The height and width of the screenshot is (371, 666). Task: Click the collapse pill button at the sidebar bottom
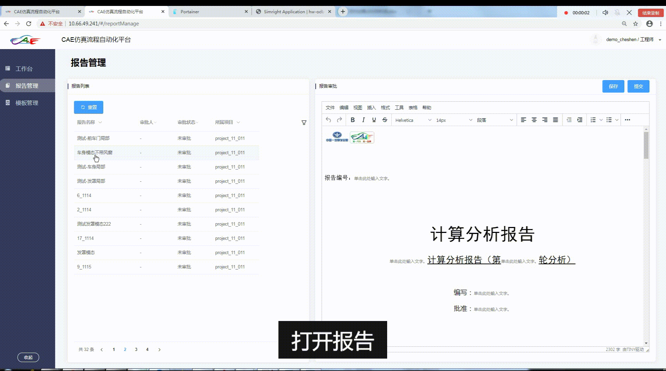coord(28,357)
